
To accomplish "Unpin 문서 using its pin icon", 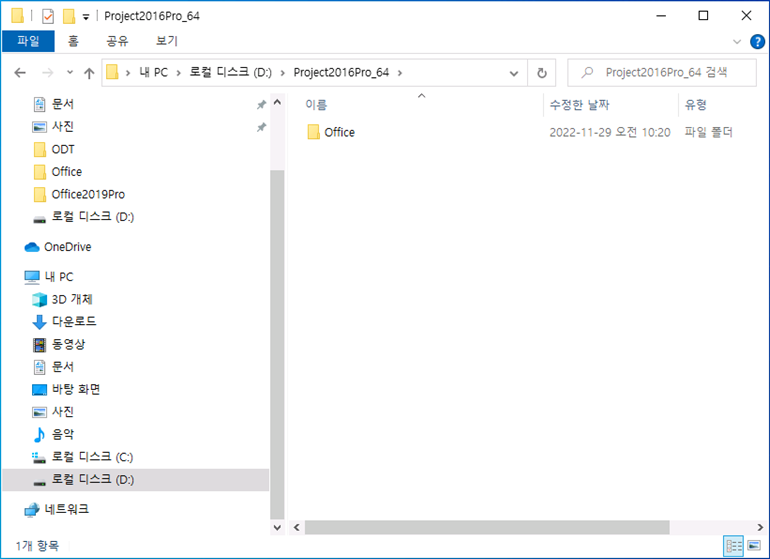I will point(261,105).
